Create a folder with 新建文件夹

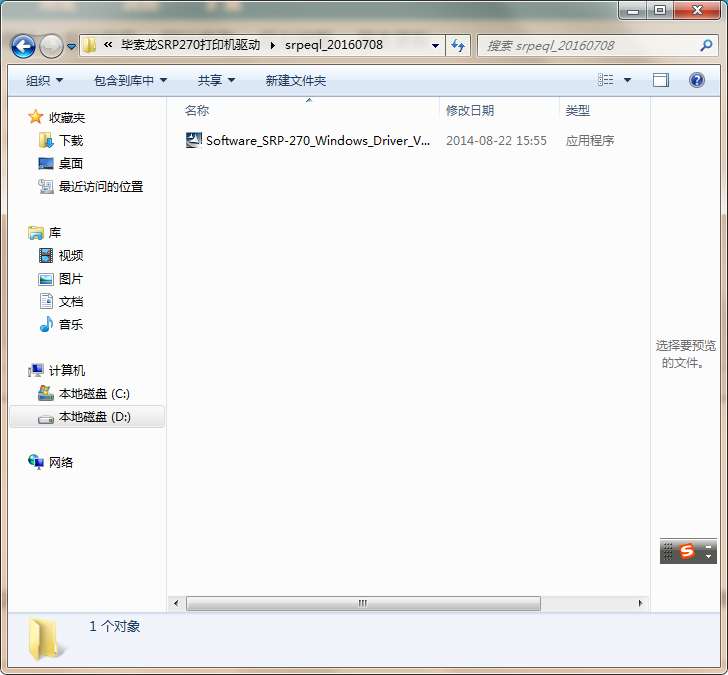pyautogui.click(x=296, y=81)
